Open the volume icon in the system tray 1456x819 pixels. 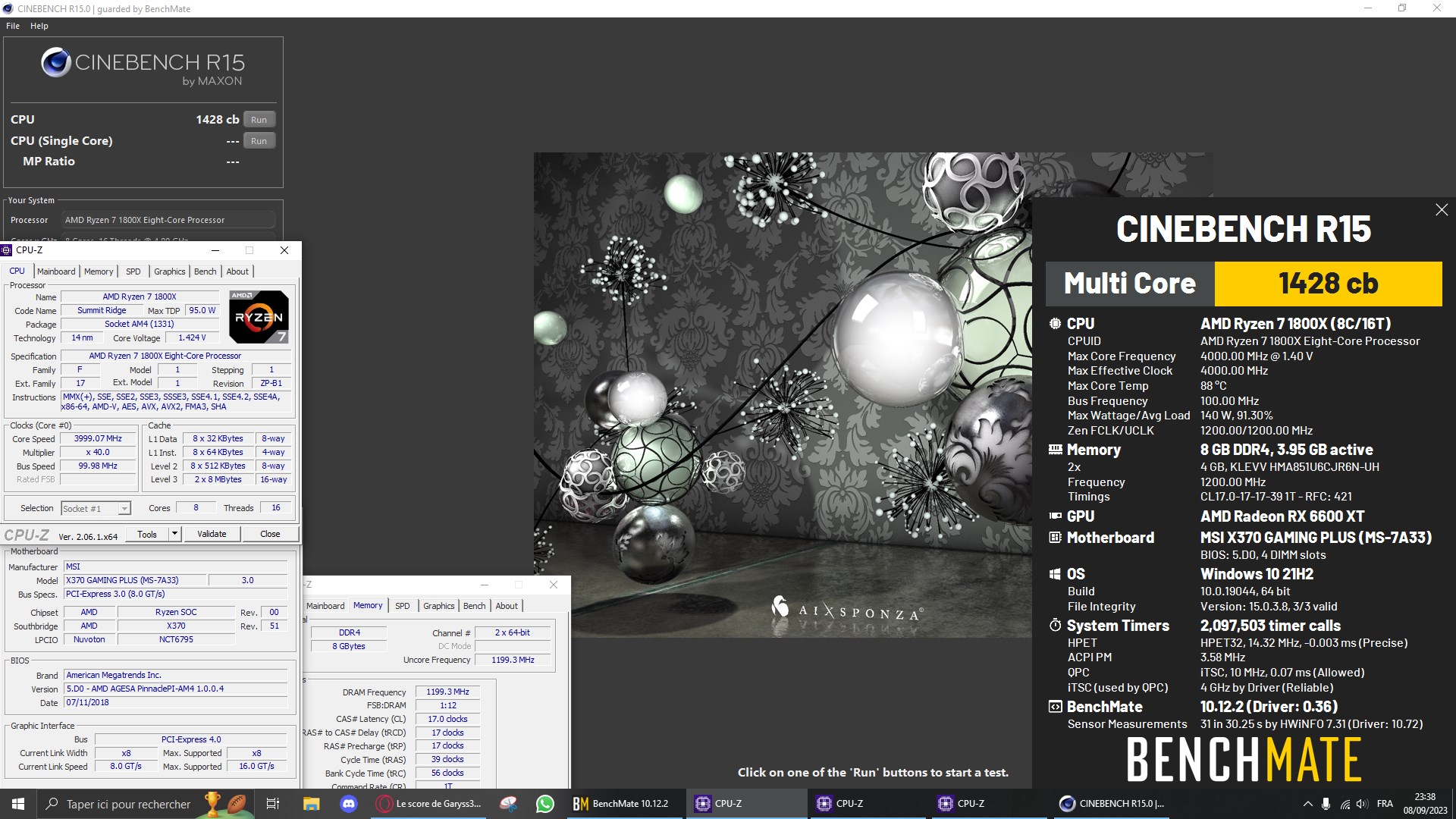click(1362, 804)
